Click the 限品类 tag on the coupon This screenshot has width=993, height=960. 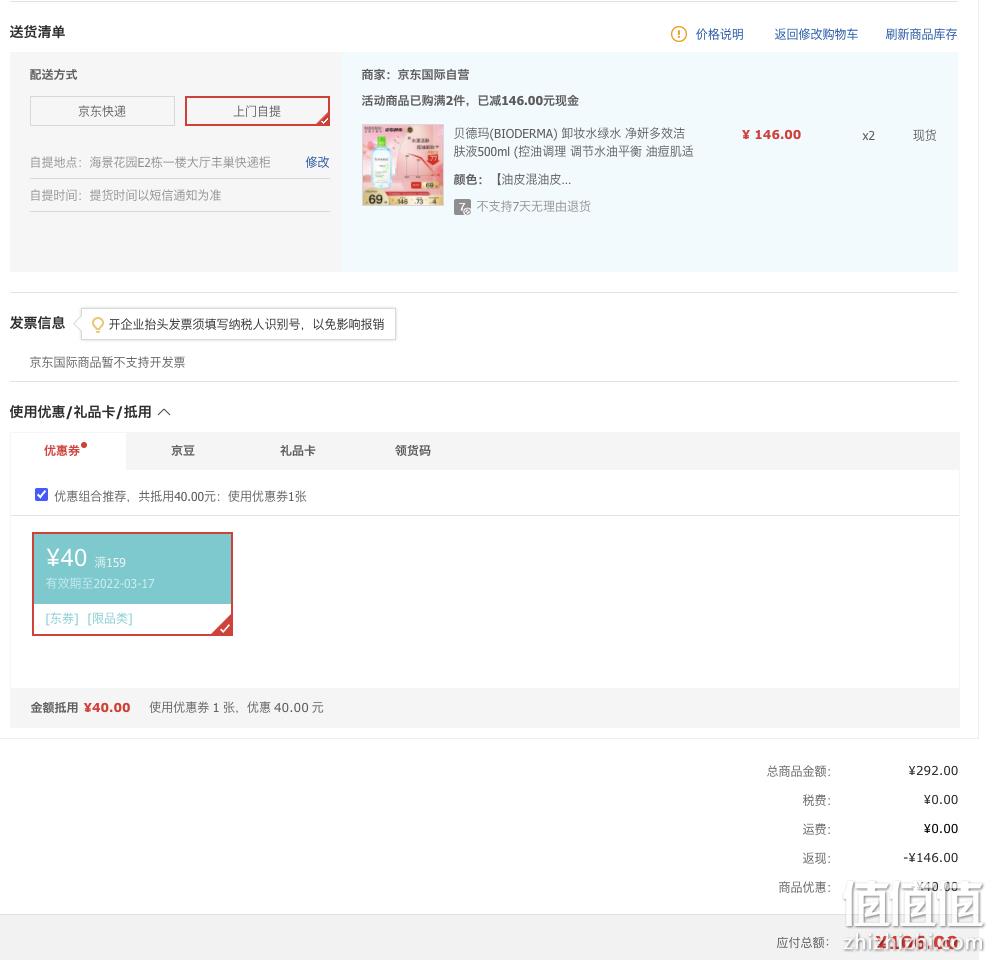point(110,619)
